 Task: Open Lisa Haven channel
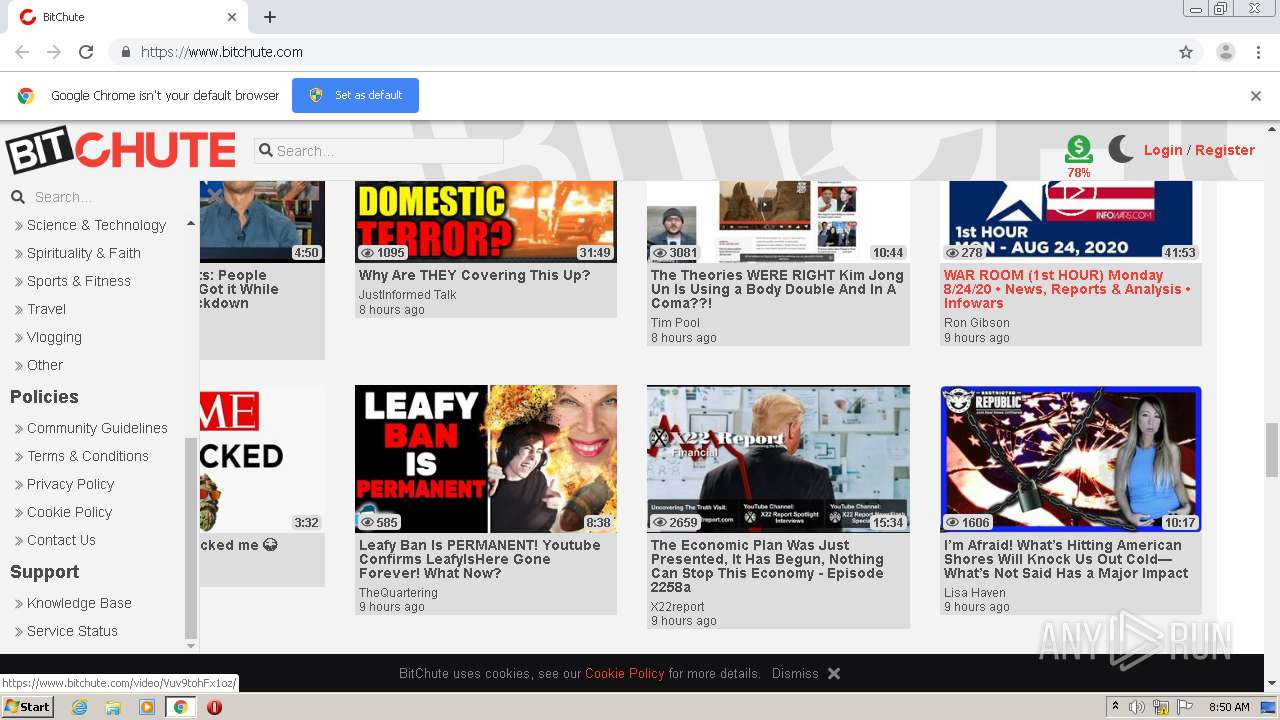pos(974,593)
